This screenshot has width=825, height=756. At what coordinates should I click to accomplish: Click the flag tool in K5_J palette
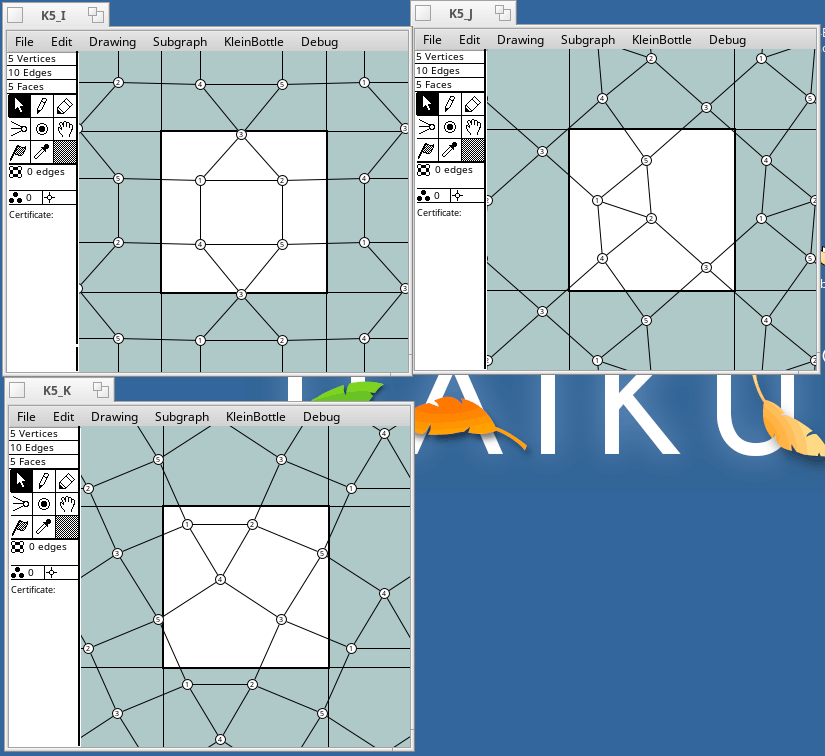[427, 150]
